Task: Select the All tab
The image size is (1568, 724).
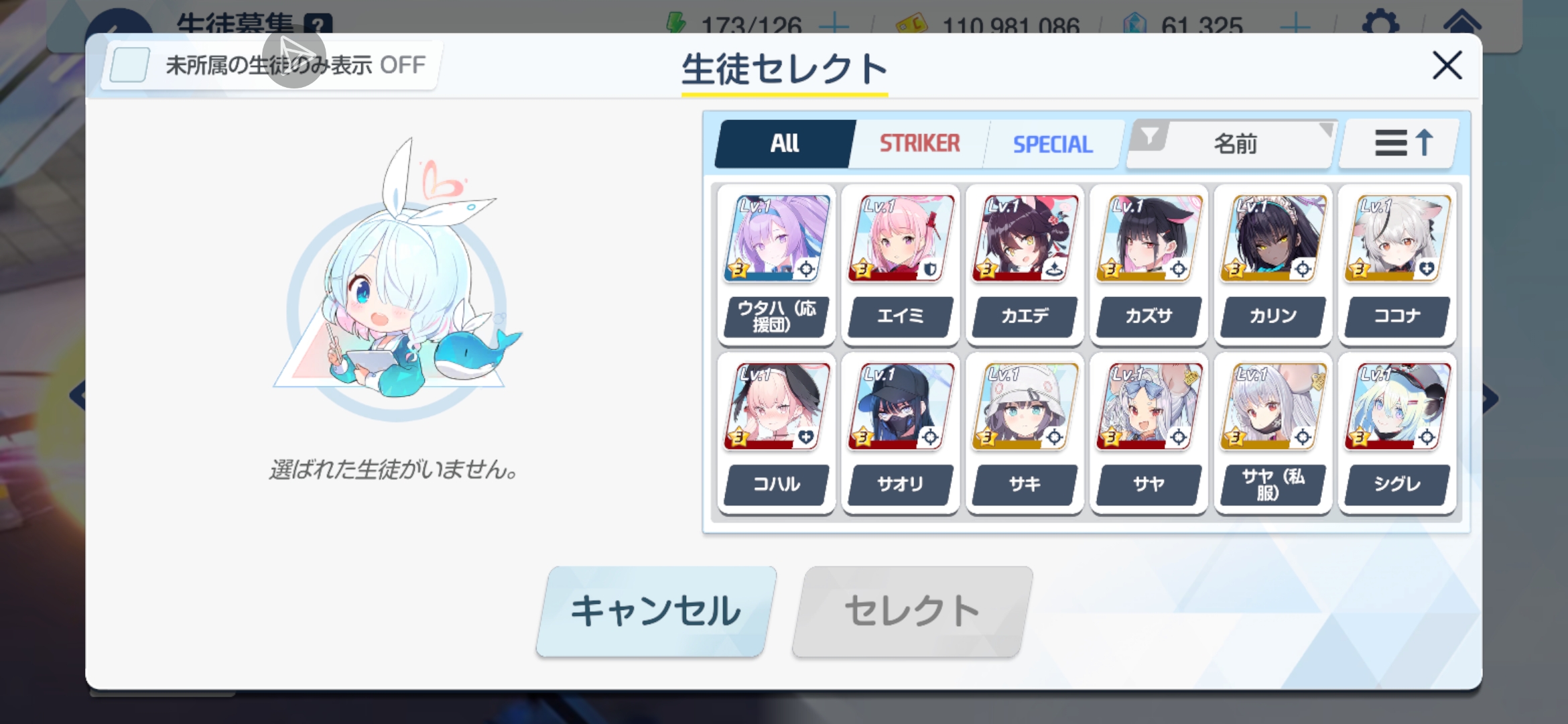Action: [785, 143]
